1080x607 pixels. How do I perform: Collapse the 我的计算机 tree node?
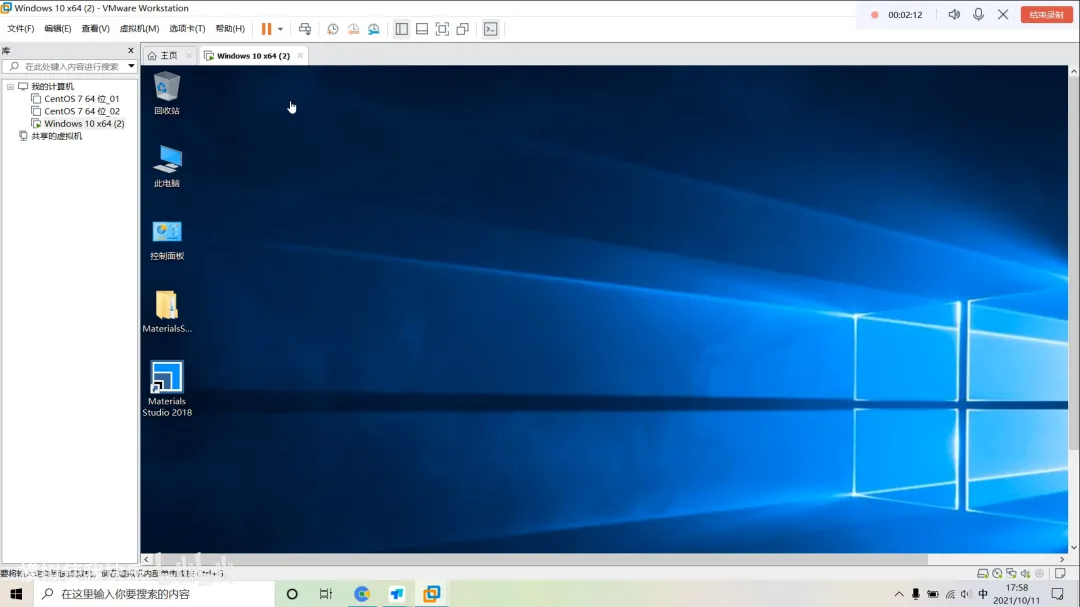(10, 87)
